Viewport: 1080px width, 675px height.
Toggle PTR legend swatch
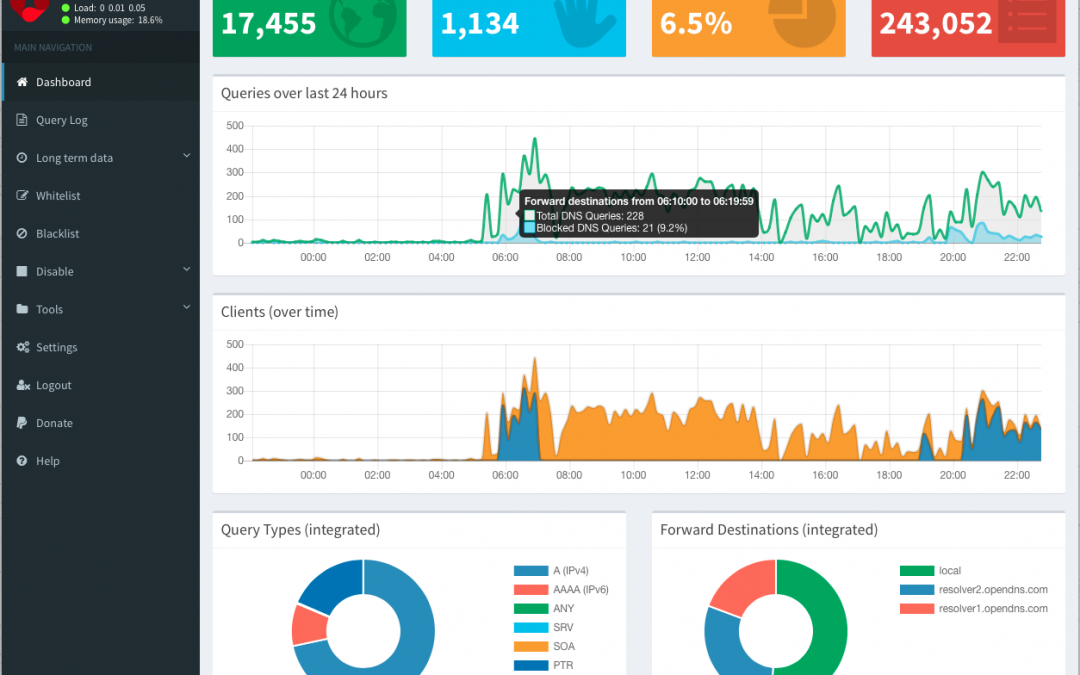tap(530, 665)
